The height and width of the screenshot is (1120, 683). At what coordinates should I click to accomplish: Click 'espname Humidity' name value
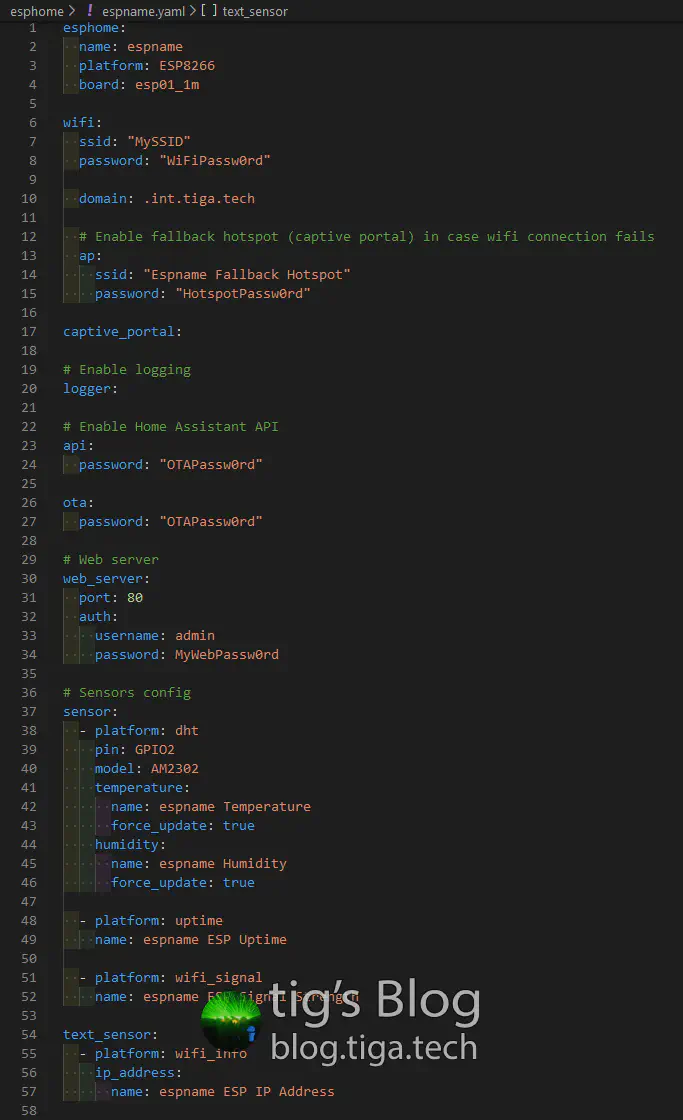coord(223,864)
